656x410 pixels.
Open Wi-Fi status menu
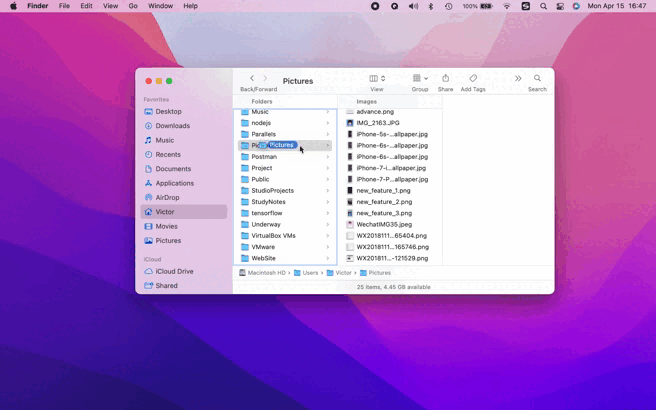507,6
